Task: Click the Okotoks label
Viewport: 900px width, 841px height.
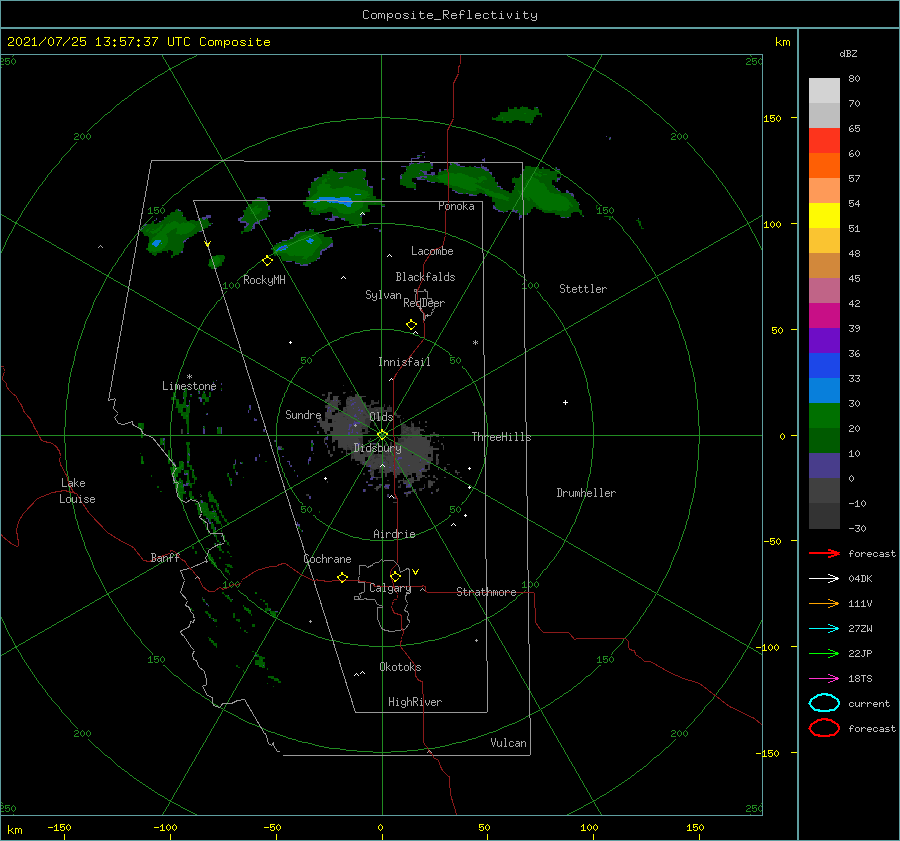Action: (400, 667)
